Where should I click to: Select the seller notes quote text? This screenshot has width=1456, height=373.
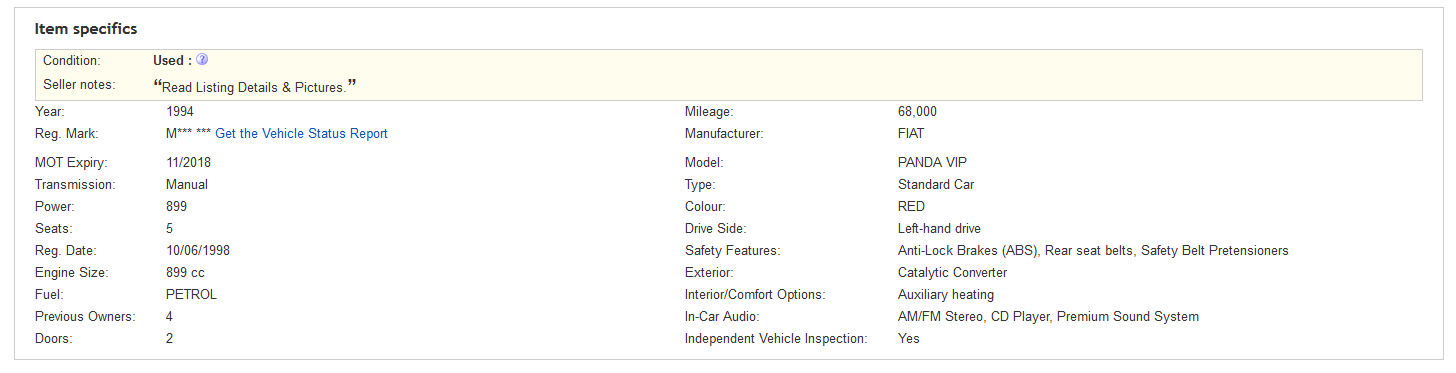(255, 87)
